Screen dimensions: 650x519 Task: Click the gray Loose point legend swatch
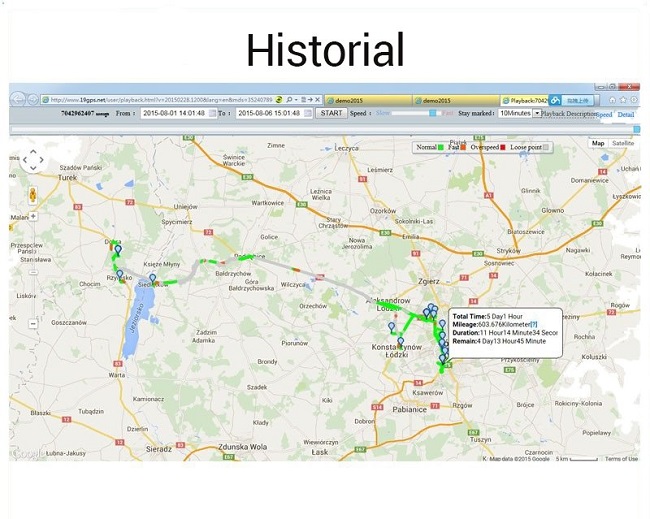(546, 147)
